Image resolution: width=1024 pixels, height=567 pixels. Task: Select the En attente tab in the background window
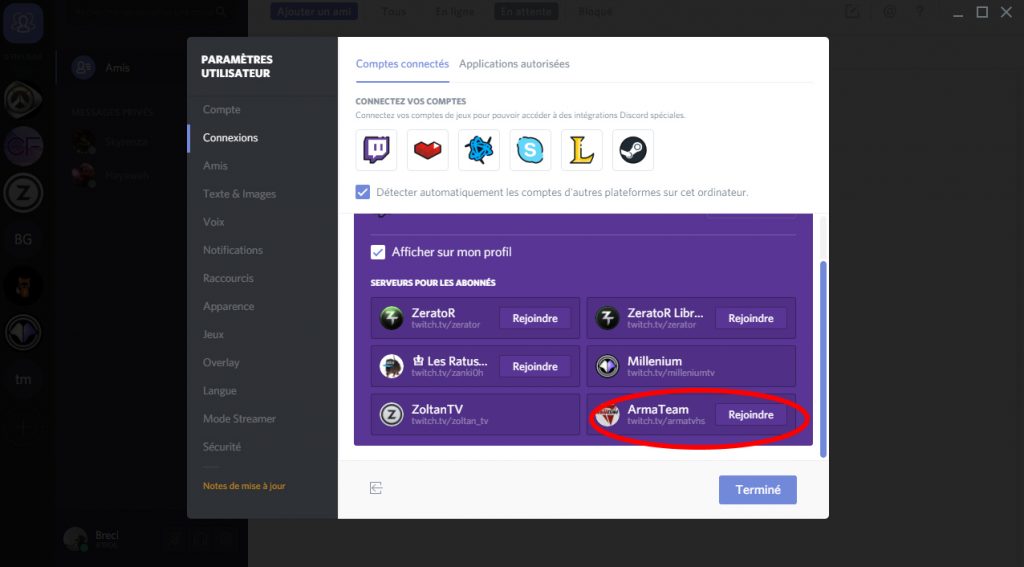526,12
